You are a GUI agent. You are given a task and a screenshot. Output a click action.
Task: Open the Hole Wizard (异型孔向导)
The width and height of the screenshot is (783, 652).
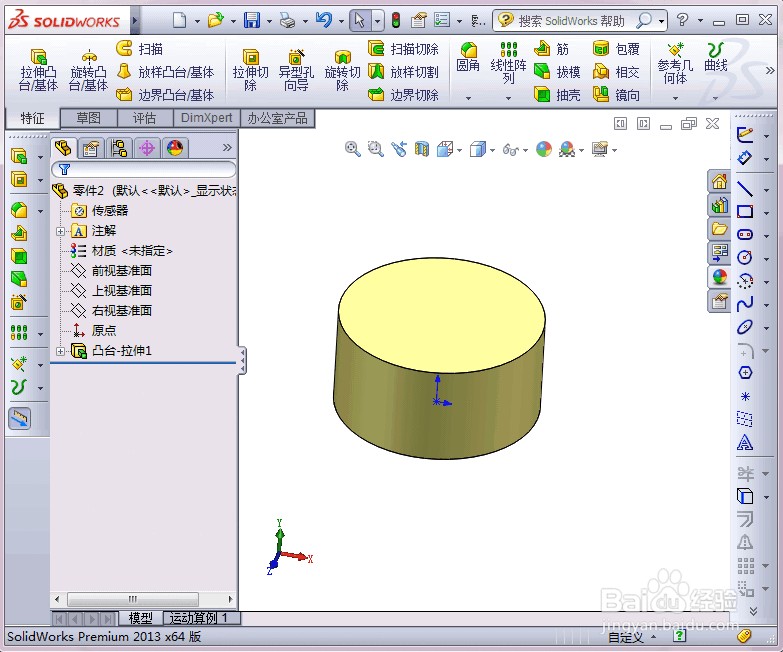tap(296, 70)
